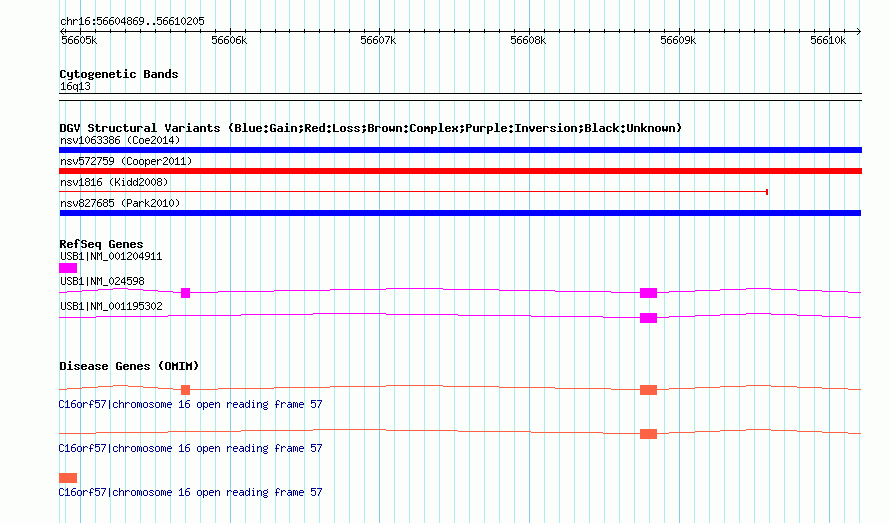Select standalone orange block above last C16orf57 label

(x=68, y=478)
